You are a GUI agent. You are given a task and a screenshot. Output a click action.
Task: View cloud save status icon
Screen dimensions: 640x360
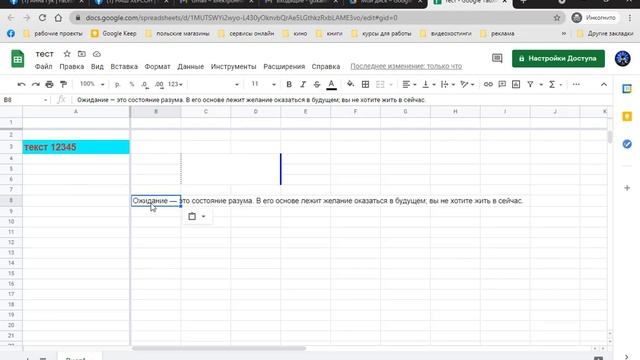point(97,54)
